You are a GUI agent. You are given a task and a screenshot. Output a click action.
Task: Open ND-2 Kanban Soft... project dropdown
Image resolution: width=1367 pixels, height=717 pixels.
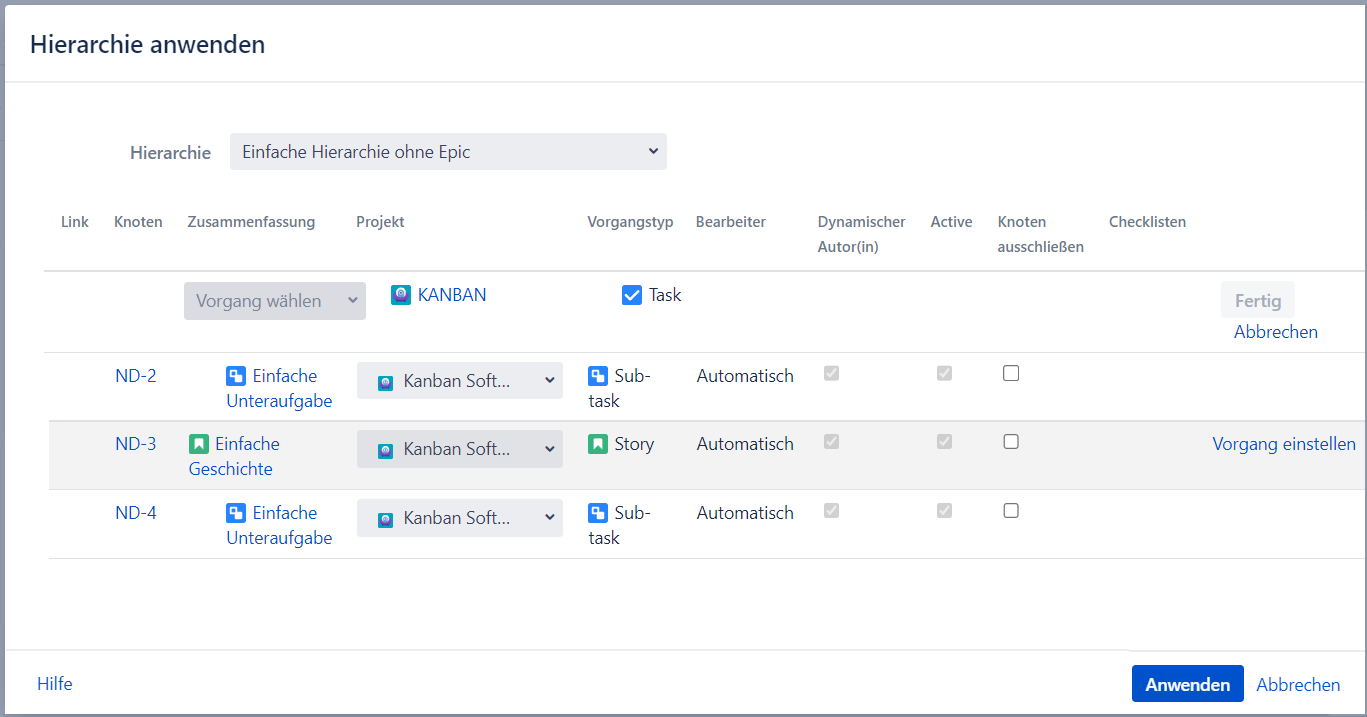coord(460,381)
